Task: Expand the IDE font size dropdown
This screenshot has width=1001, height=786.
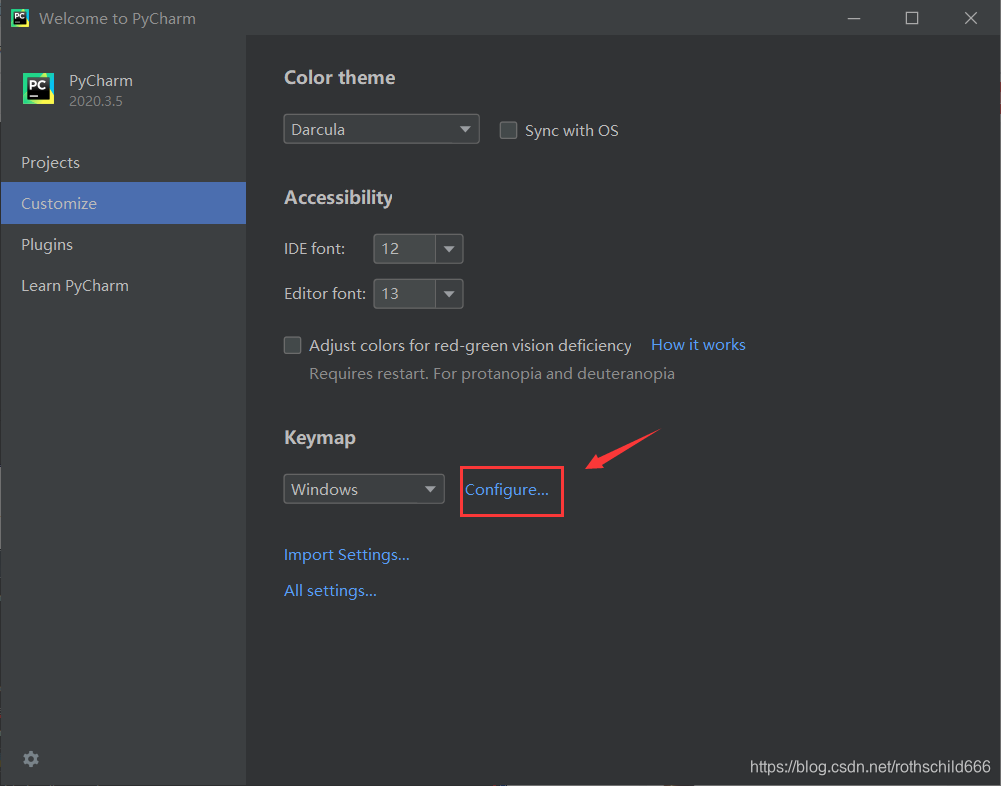Action: (x=449, y=249)
